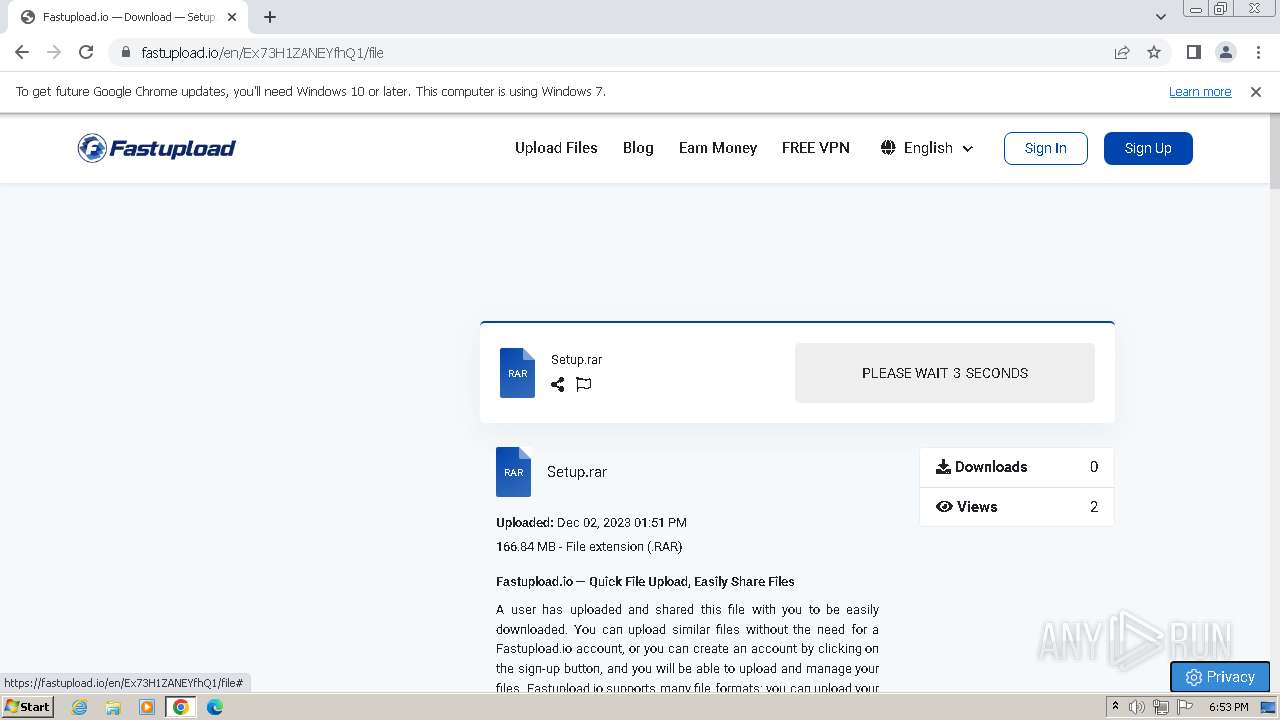Click Chrome icon in taskbar
Screen dimensions: 1280x720
click(181, 707)
